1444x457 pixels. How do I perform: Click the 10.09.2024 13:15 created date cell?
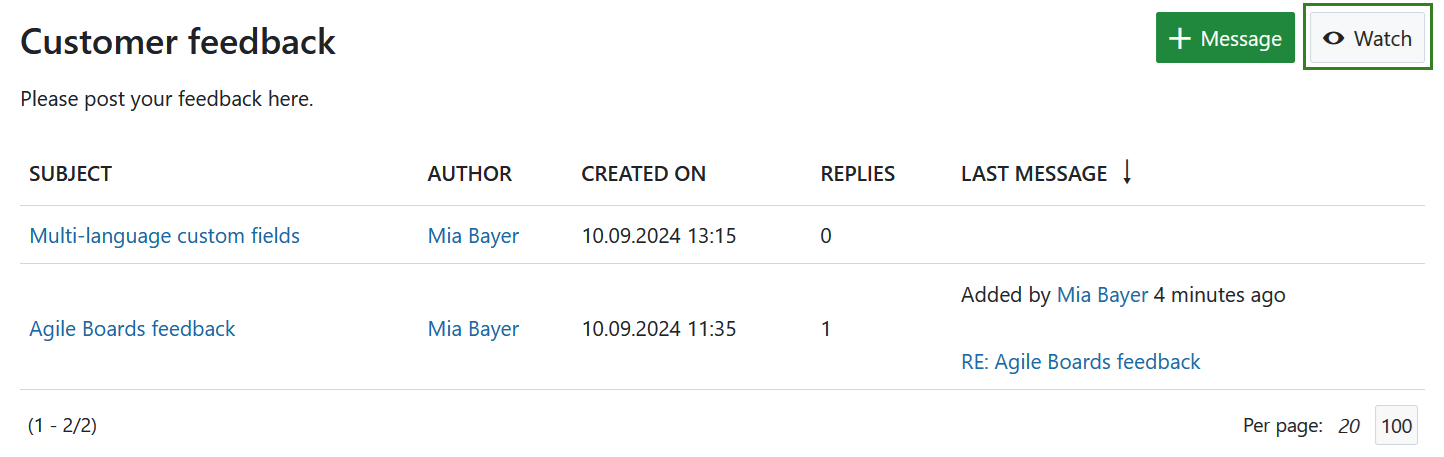658,236
